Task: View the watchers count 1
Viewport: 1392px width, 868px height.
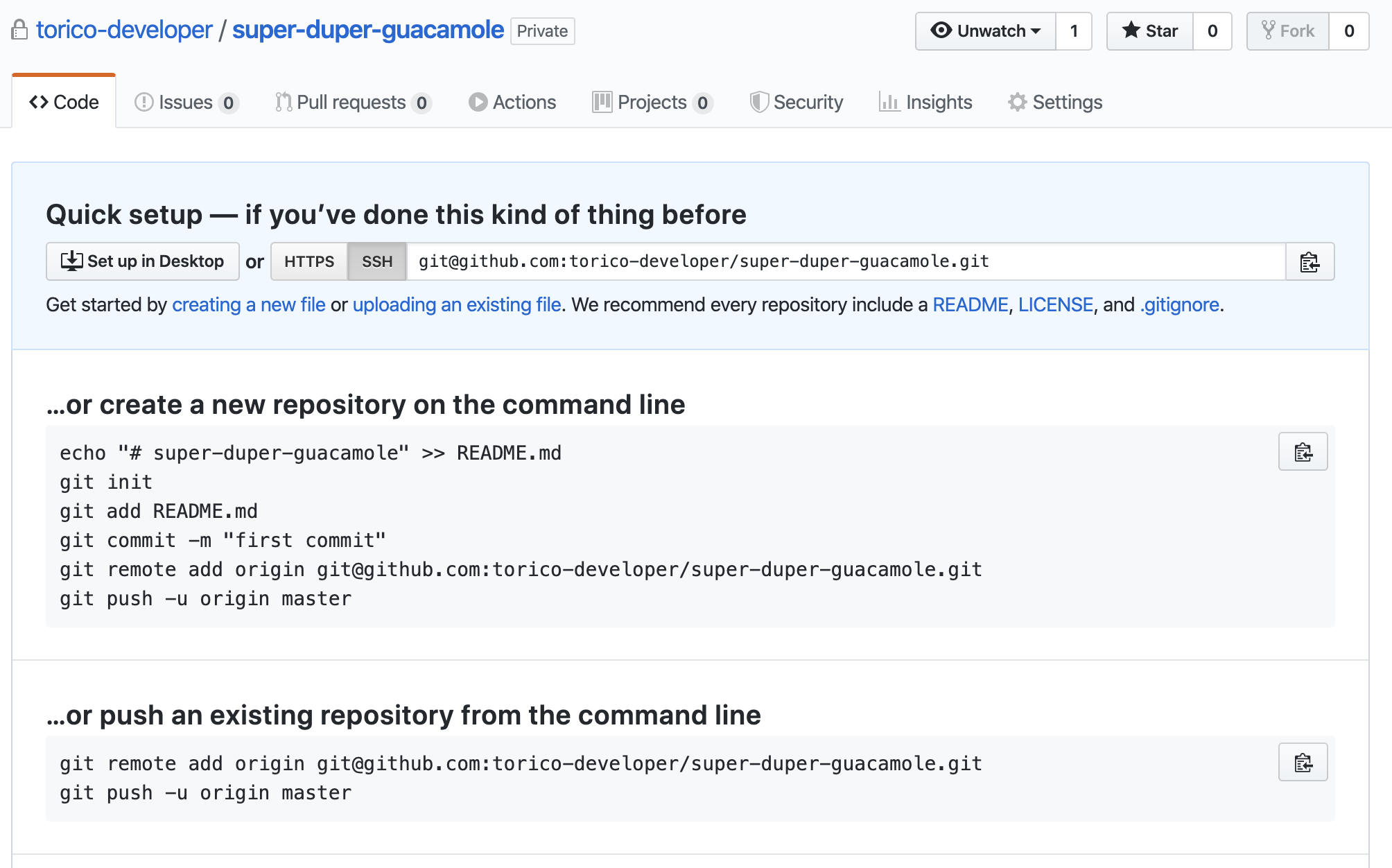Action: (x=1074, y=31)
